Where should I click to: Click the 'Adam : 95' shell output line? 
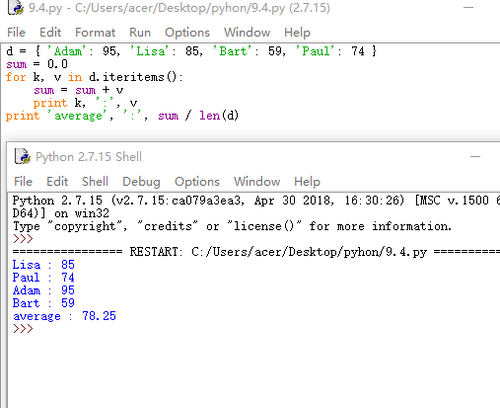(43, 290)
